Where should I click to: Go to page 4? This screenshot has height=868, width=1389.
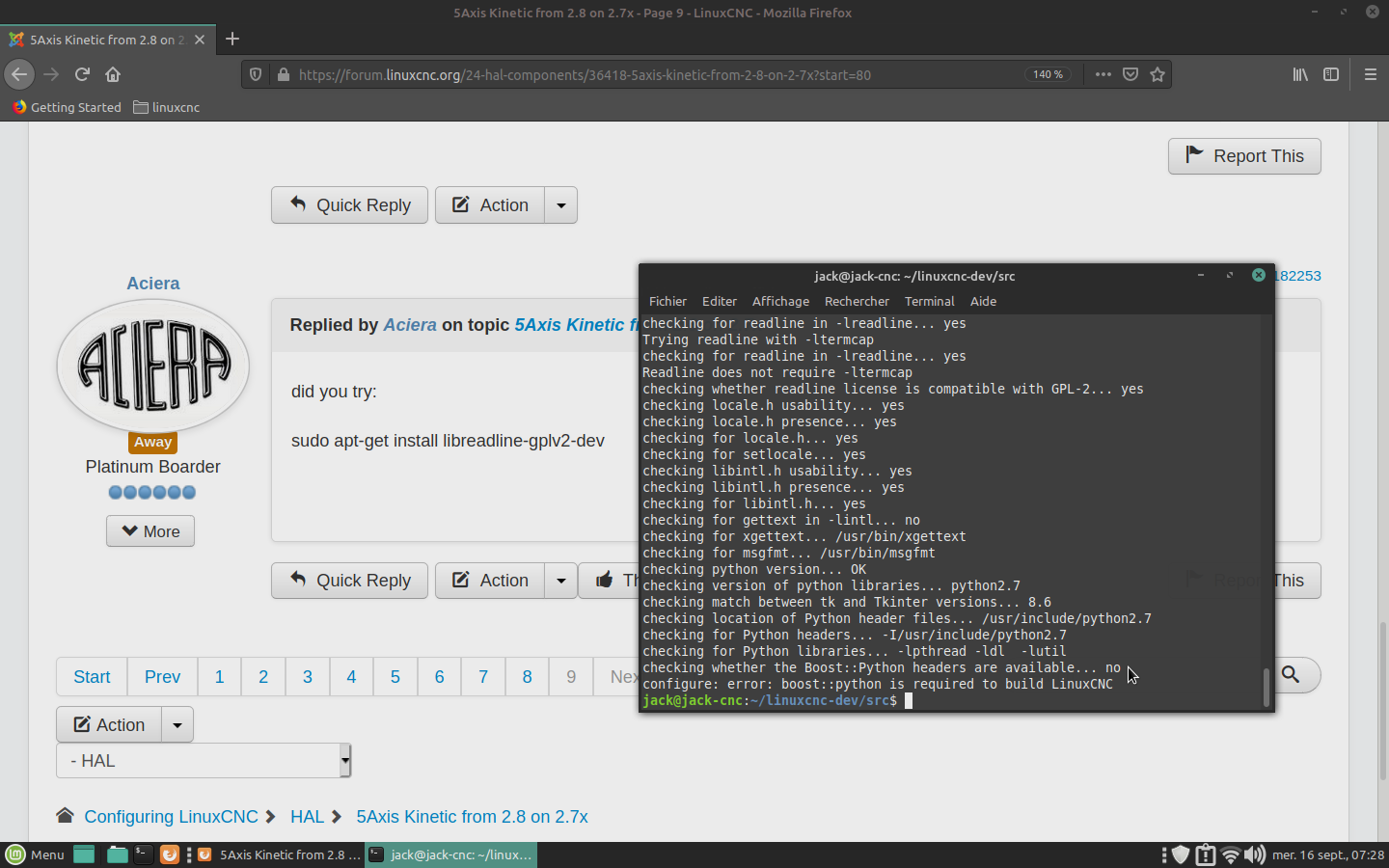pyautogui.click(x=351, y=677)
